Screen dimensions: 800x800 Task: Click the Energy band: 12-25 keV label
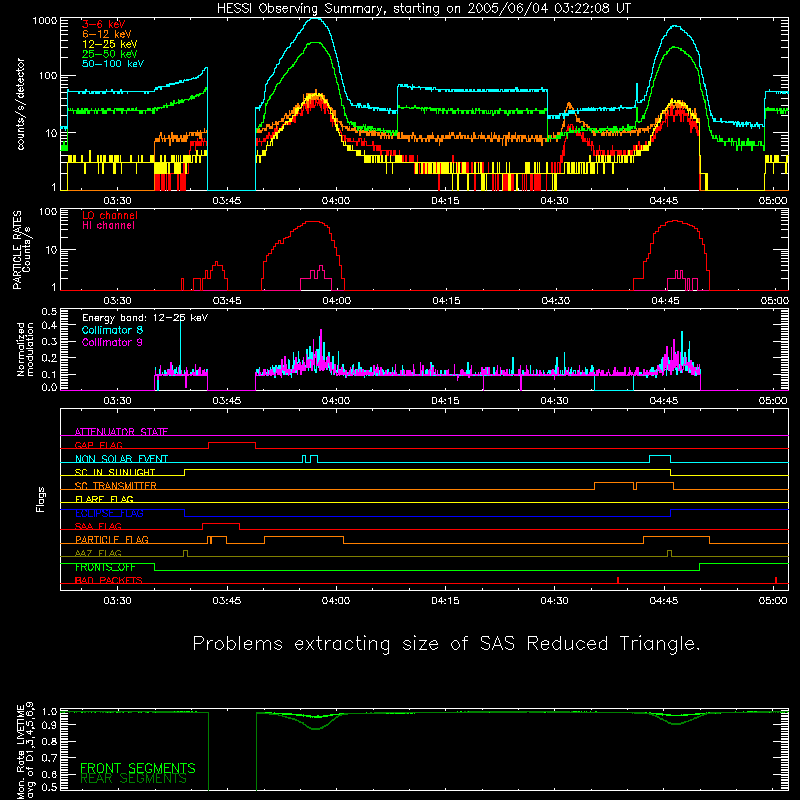point(145,318)
